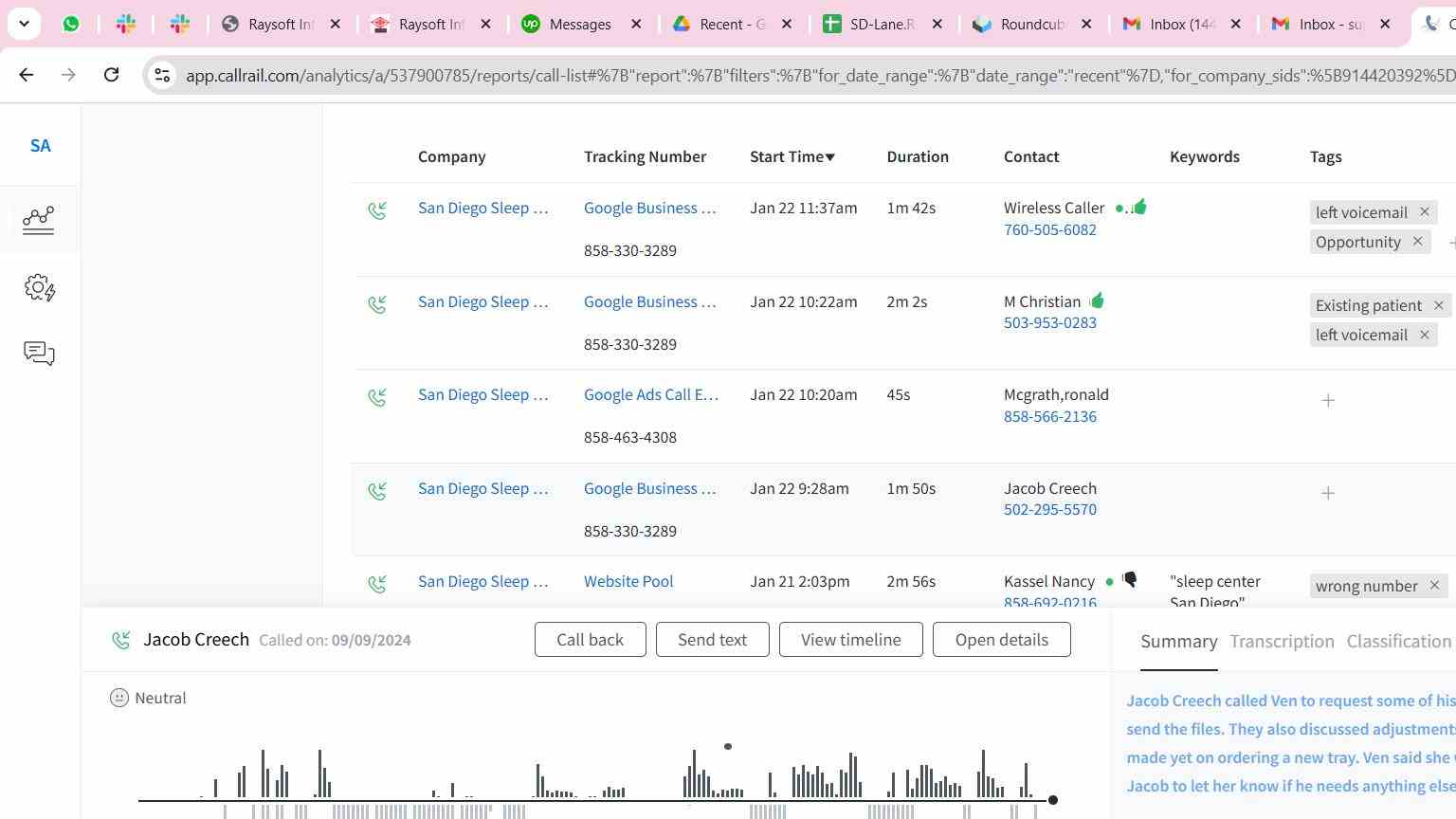This screenshot has width=1456, height=819.
Task: Open phone number 858-566-2136 link
Action: point(1050,416)
